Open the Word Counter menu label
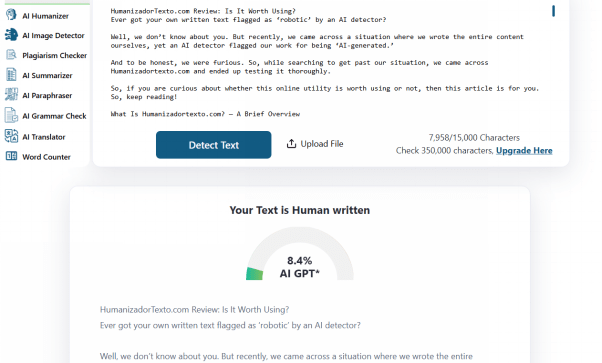 coord(46,157)
